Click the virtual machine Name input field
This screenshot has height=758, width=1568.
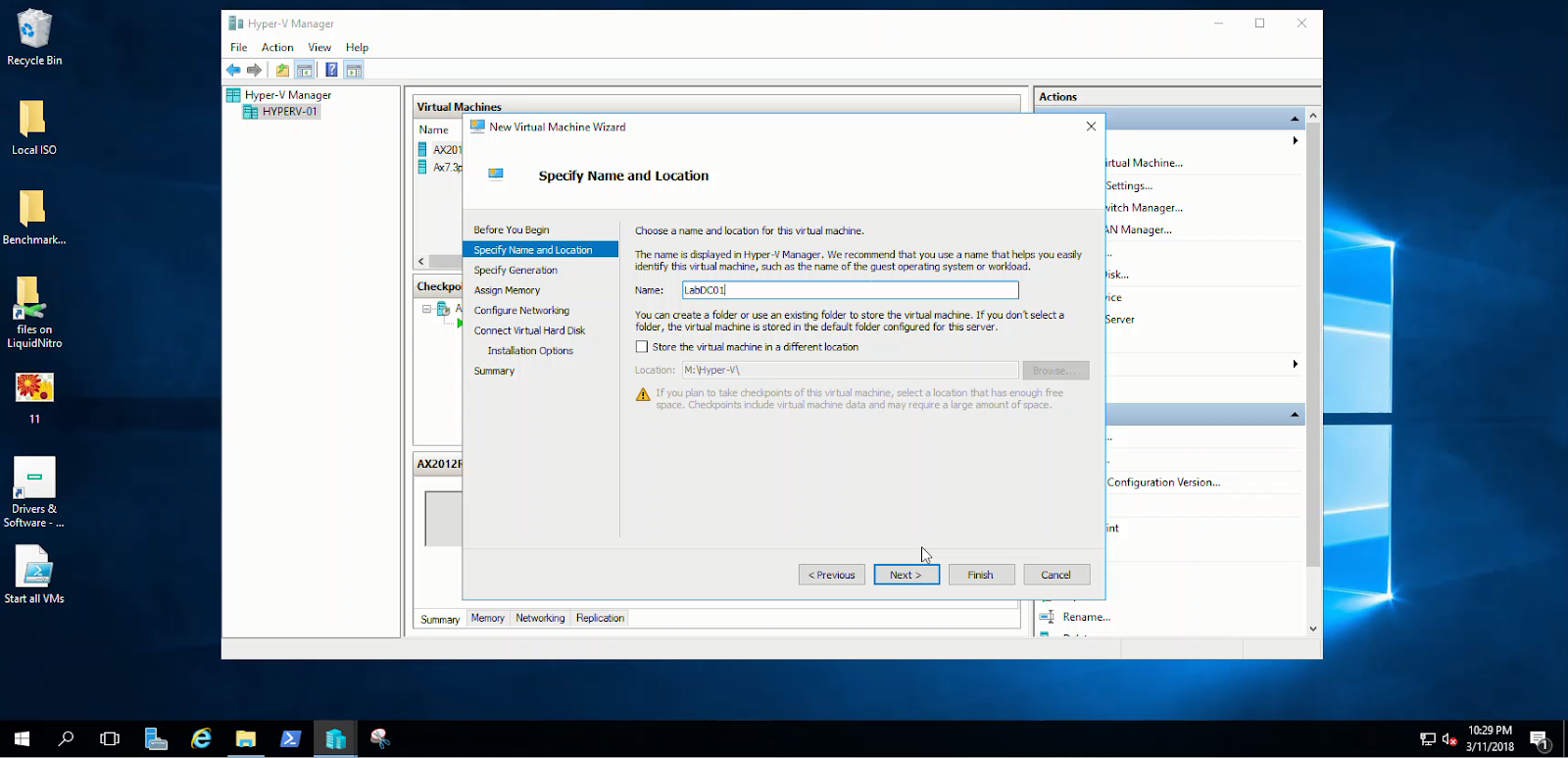[x=851, y=290]
